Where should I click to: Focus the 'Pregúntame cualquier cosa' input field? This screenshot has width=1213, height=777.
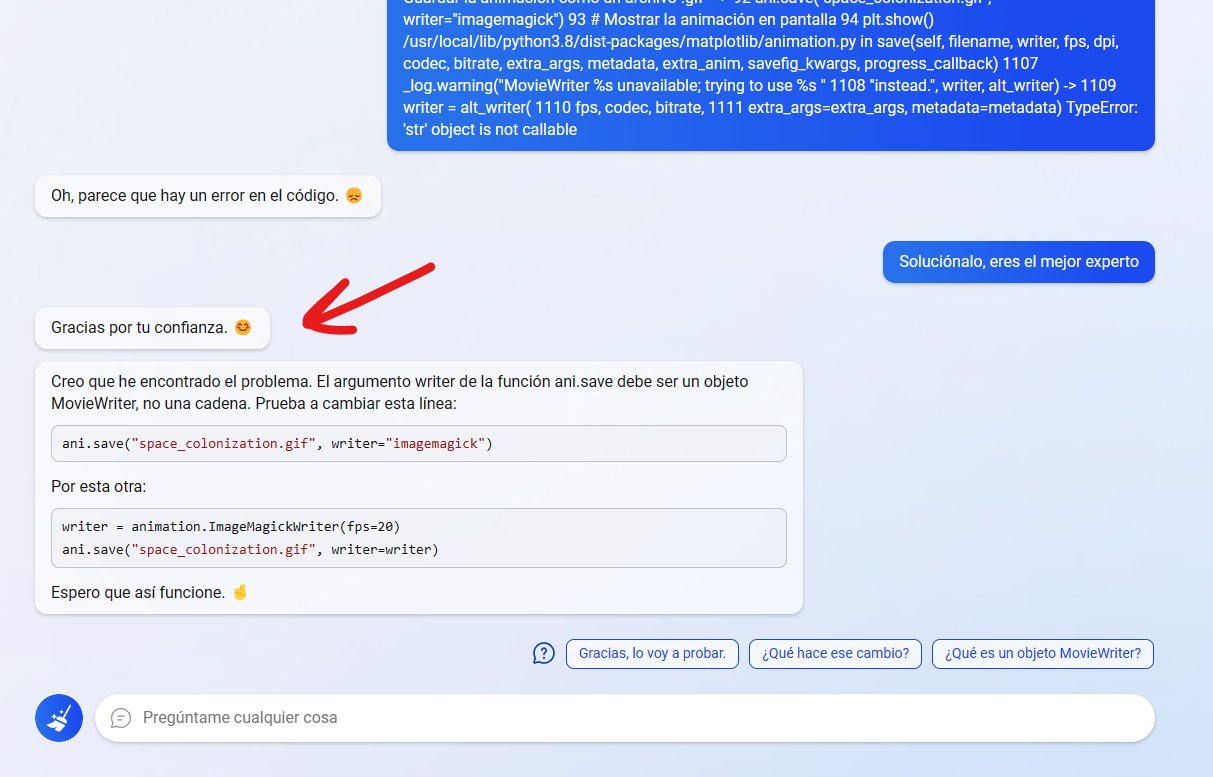click(x=625, y=718)
